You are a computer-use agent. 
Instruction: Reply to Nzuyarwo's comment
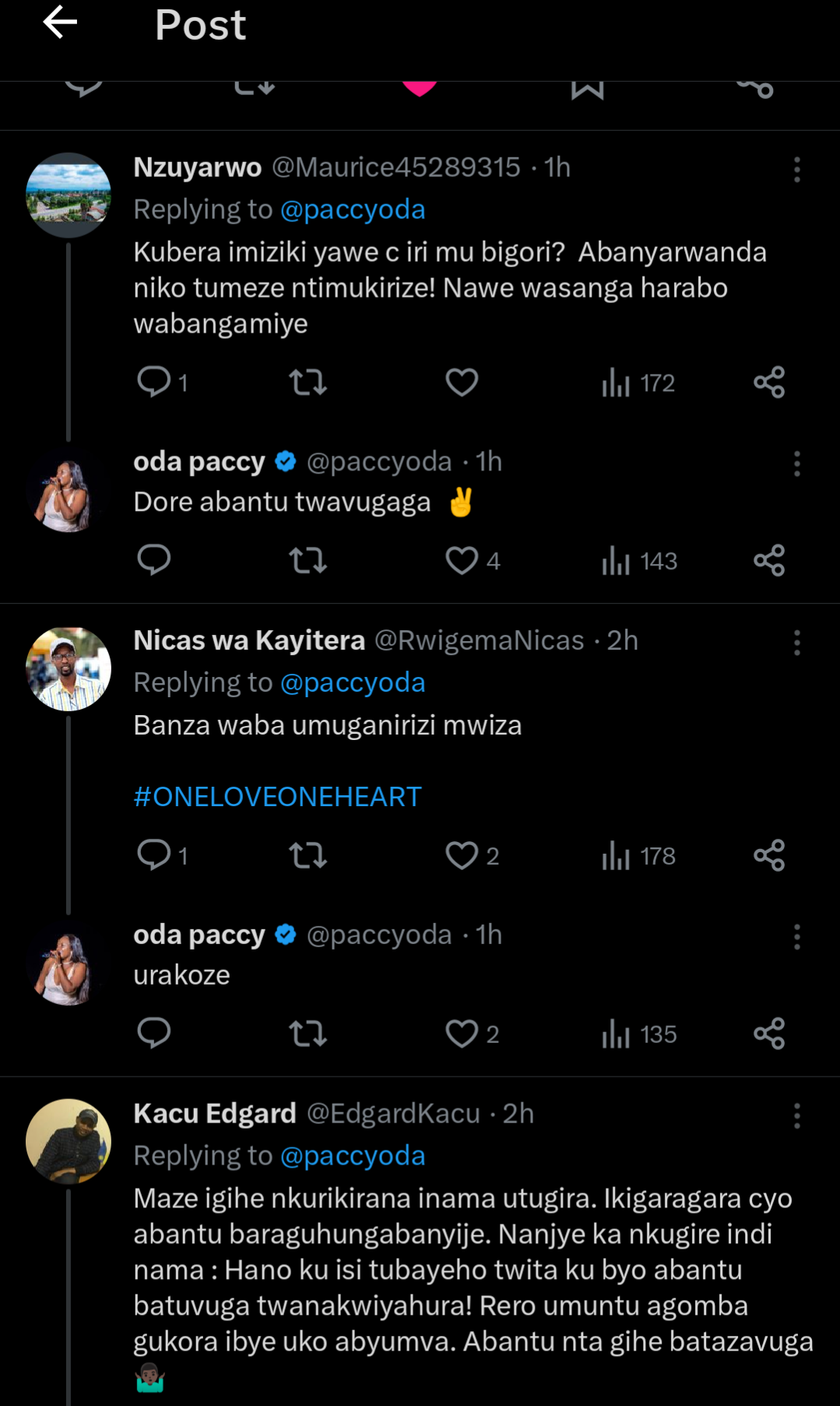[x=154, y=382]
